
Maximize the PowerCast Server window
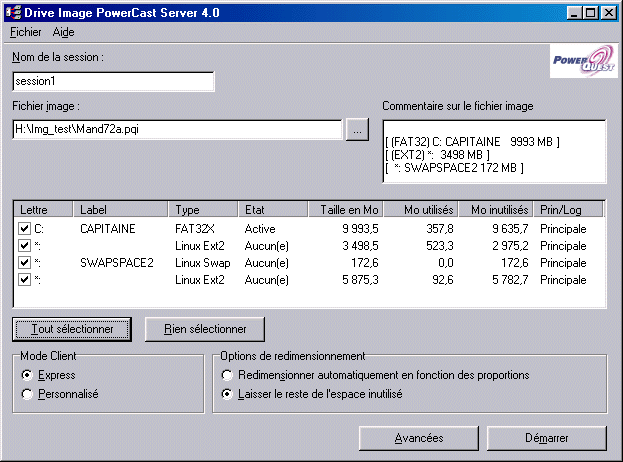pyautogui.click(x=590, y=13)
